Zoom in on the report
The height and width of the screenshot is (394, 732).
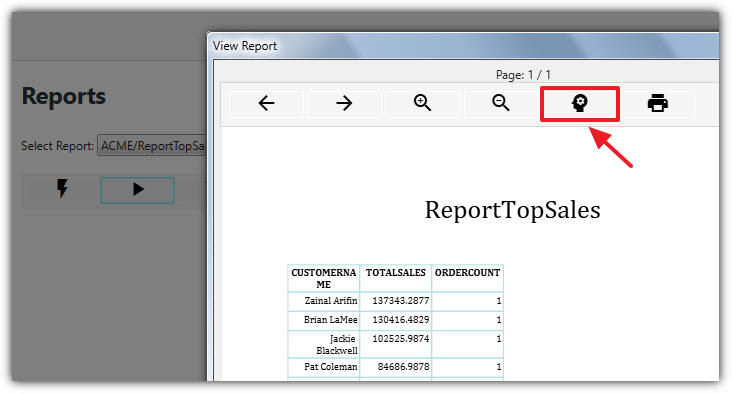click(422, 103)
